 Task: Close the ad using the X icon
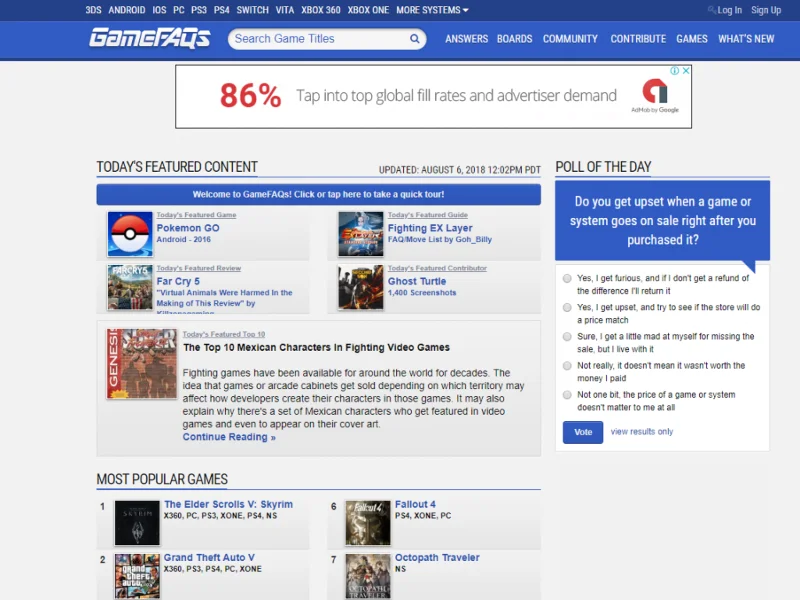[x=686, y=71]
